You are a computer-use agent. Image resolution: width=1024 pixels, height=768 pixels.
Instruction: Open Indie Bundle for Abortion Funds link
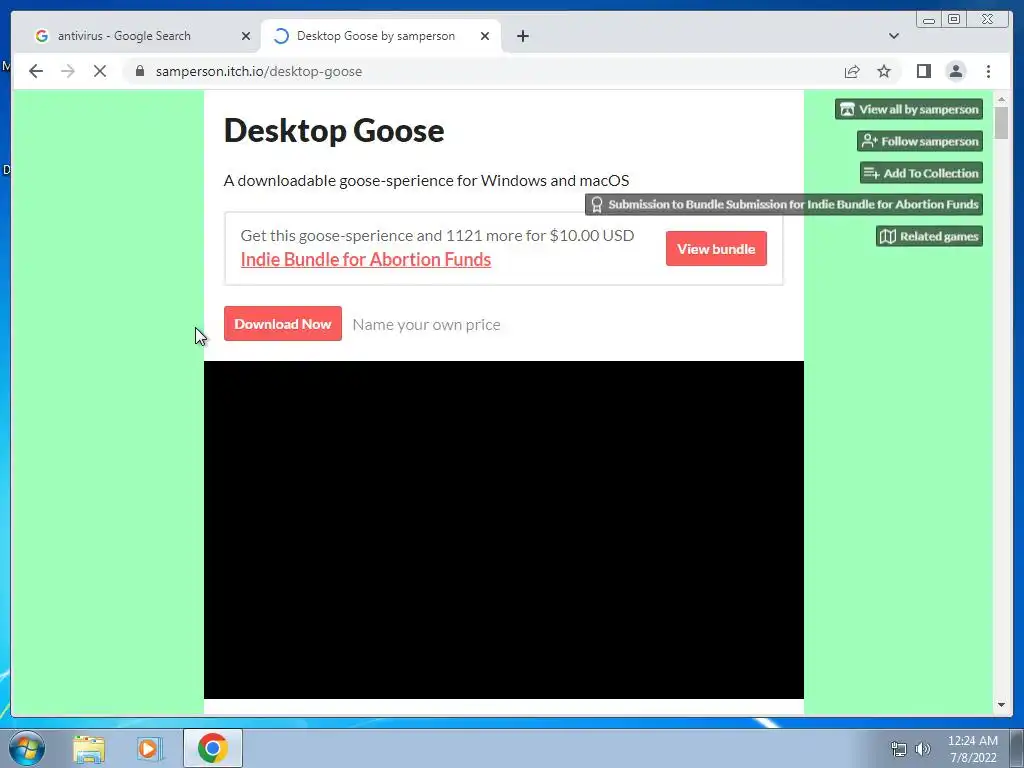366,259
